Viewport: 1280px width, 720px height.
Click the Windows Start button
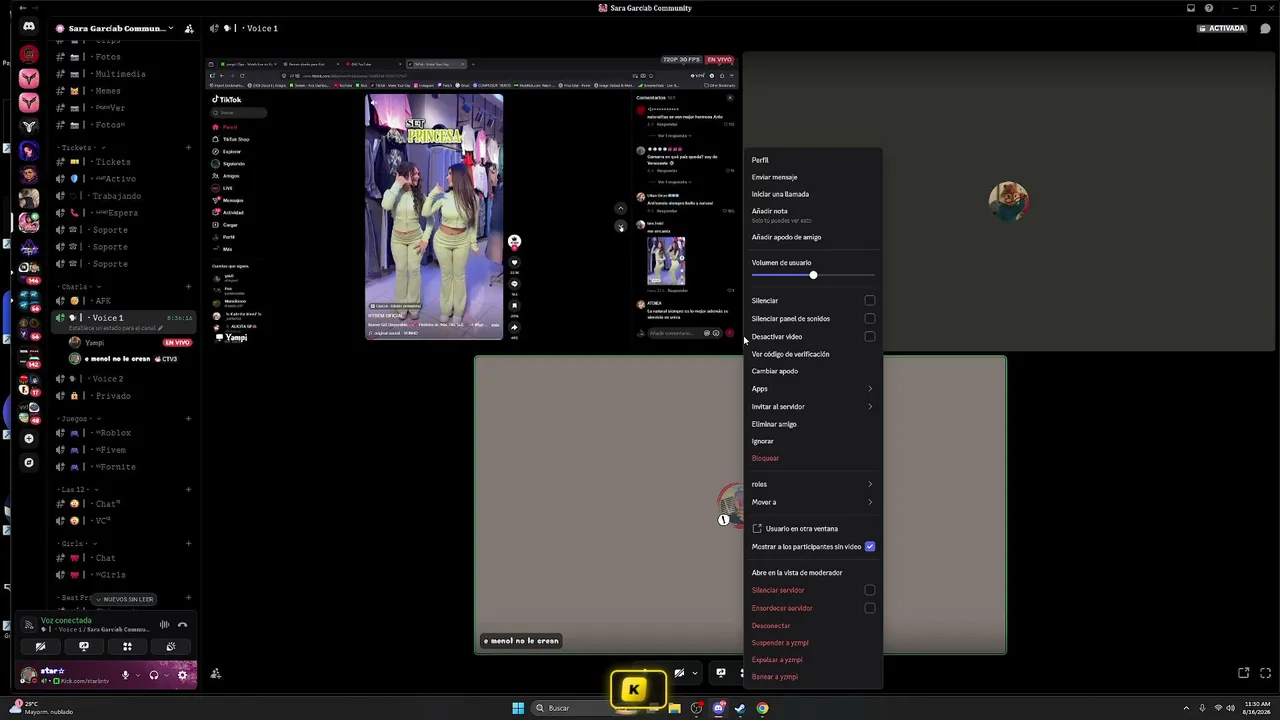coord(518,708)
